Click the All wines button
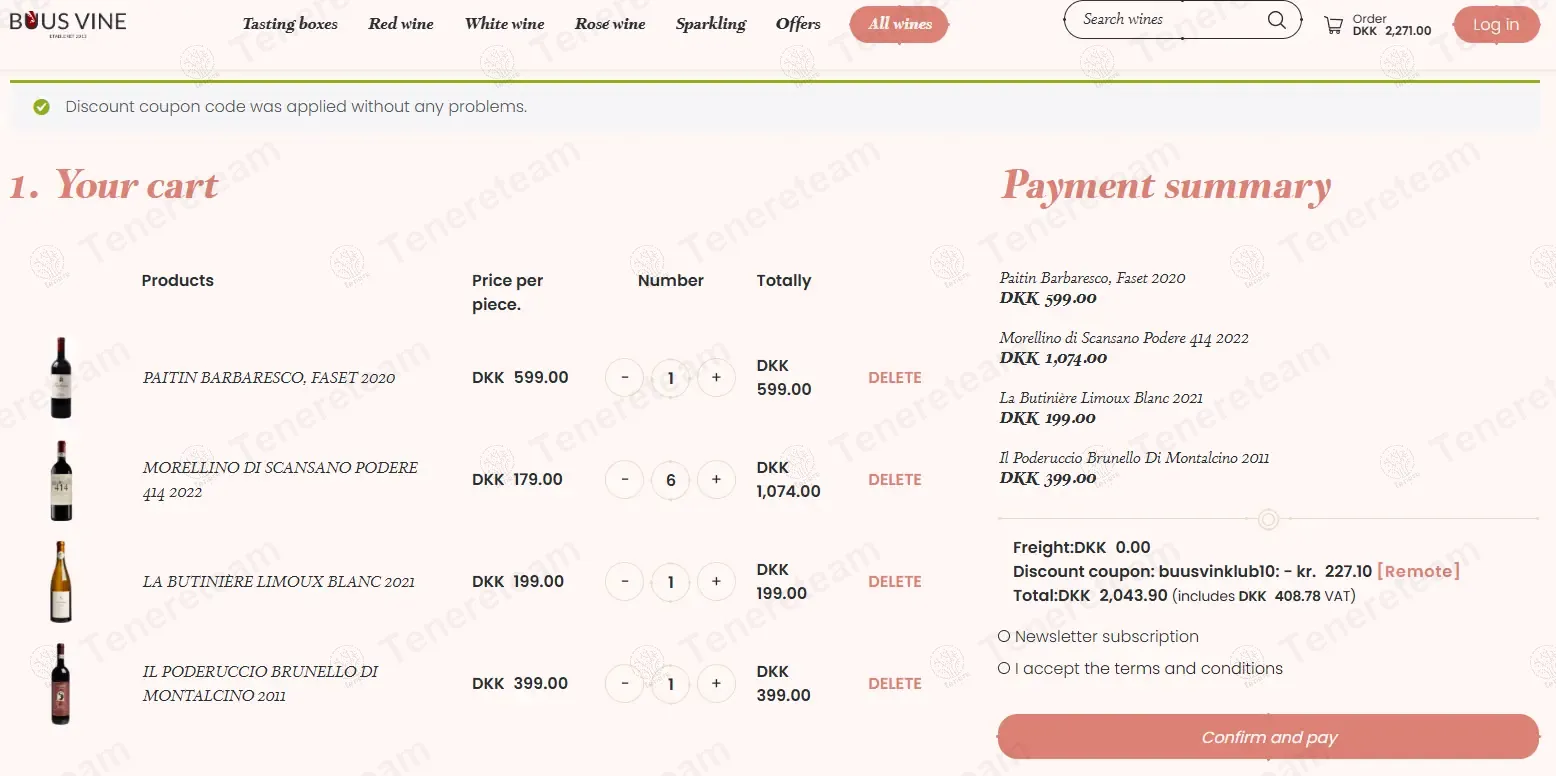 pyautogui.click(x=900, y=24)
